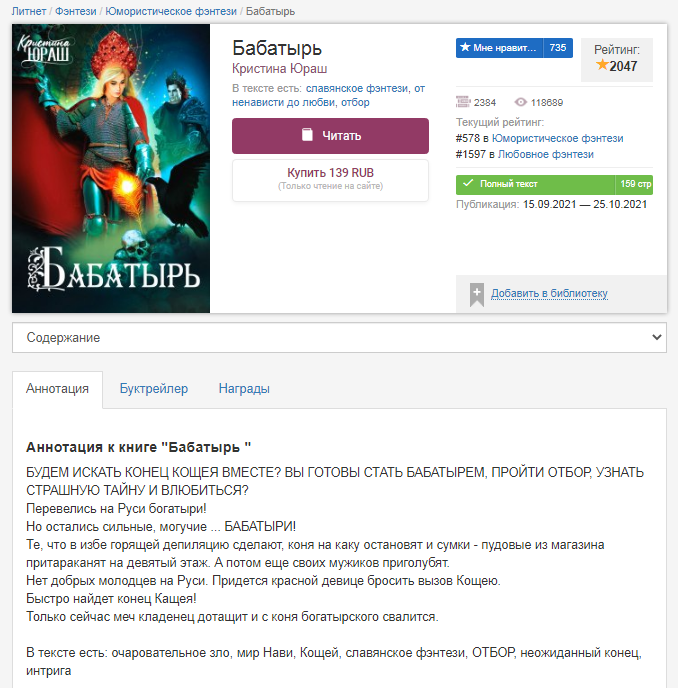Screen dimensions: 678x688
Task: Click Купить 139 RUB button
Action: pyautogui.click(x=330, y=180)
